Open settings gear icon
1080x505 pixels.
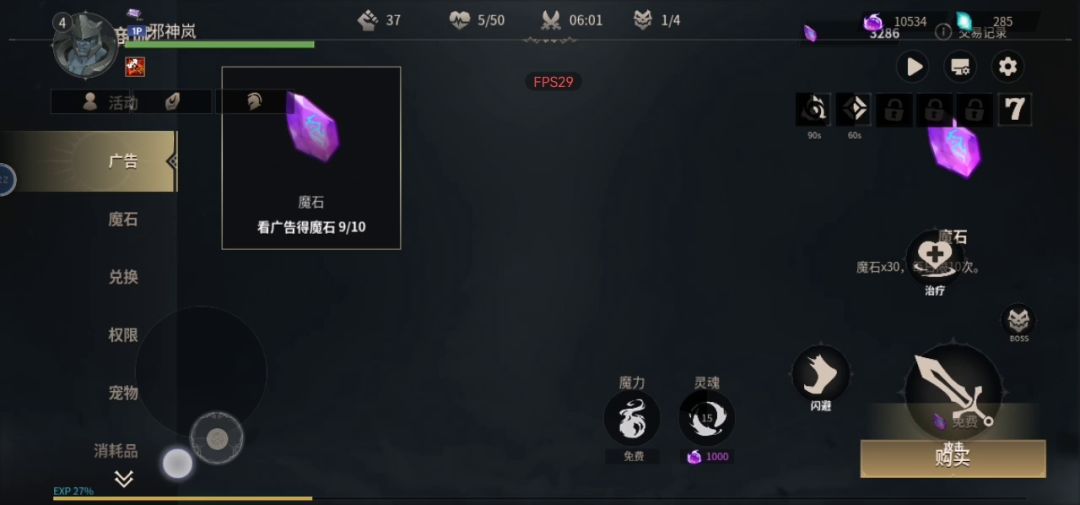click(1008, 67)
